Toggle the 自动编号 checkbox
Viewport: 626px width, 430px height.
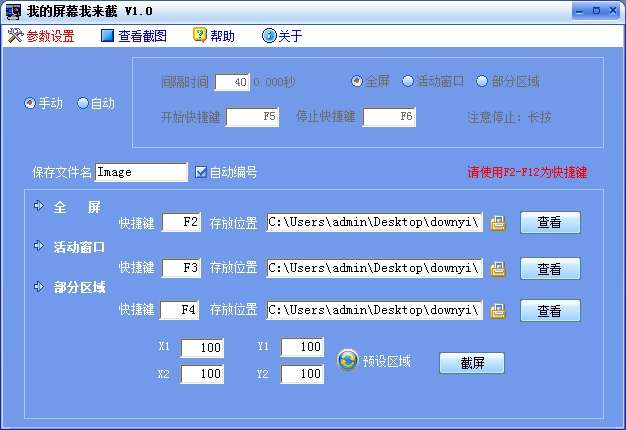201,172
